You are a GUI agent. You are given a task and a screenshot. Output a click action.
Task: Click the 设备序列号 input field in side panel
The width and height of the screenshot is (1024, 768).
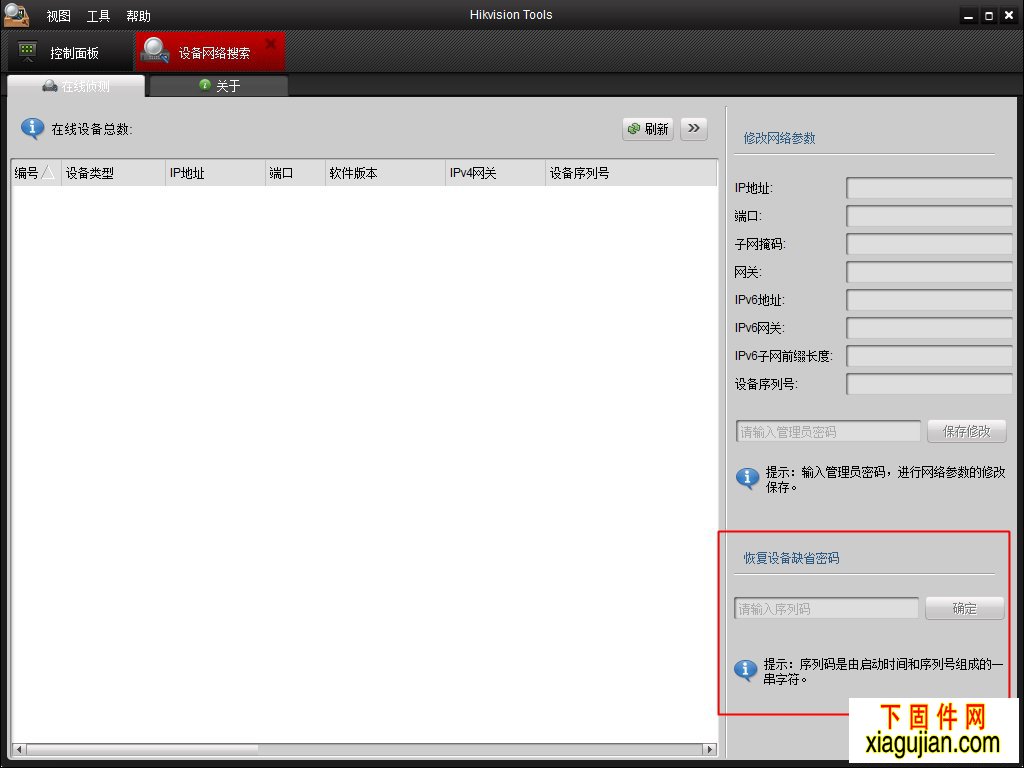tap(929, 384)
